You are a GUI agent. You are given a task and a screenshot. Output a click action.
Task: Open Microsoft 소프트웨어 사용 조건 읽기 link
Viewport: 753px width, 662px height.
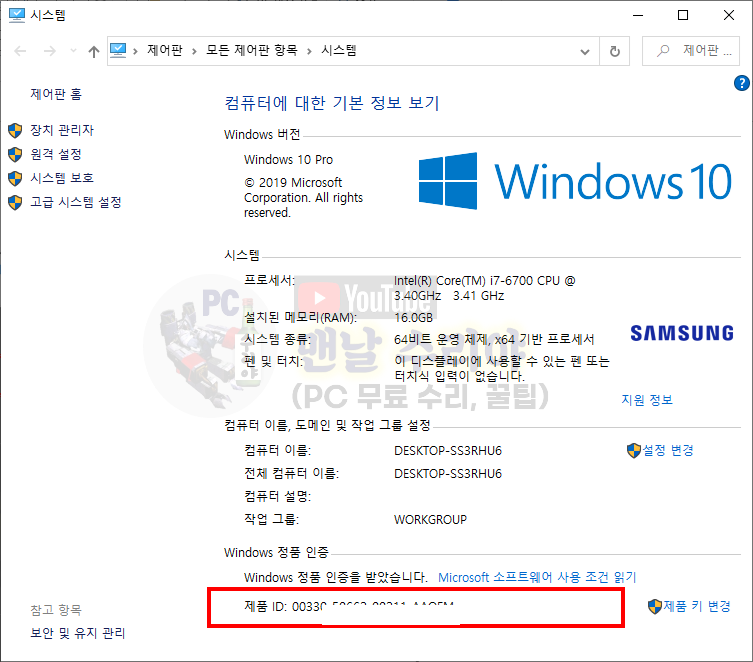pos(537,577)
